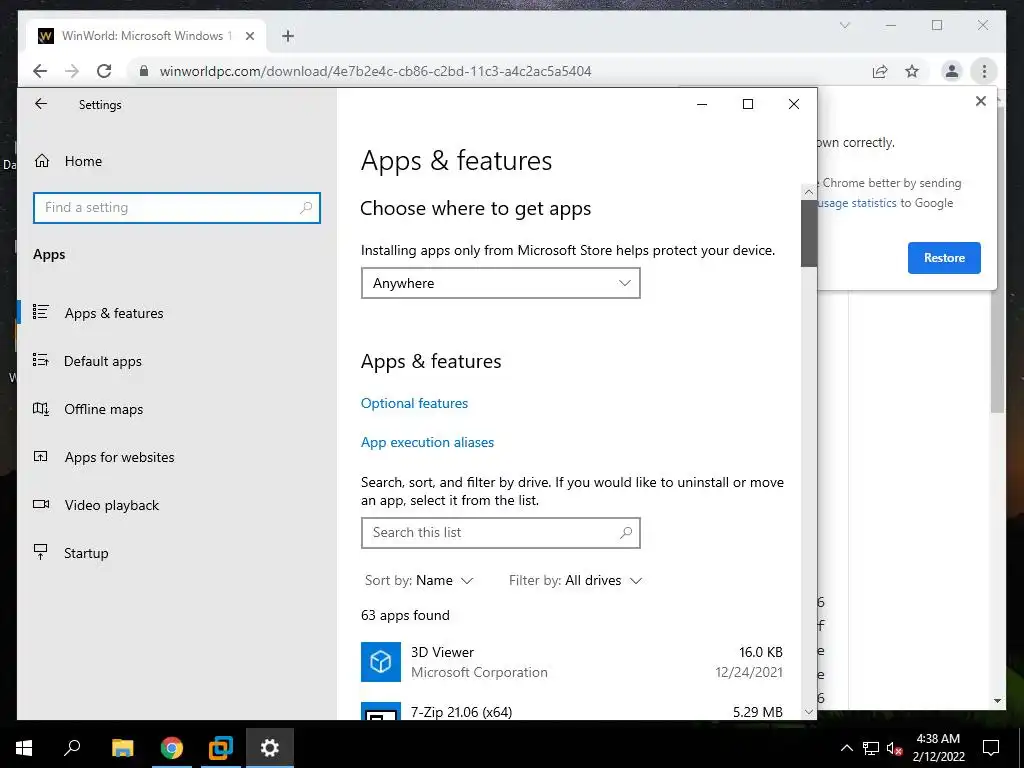Select the WinWorld Microsoft Windows tab
Screen dimensions: 1024x768
(147, 36)
